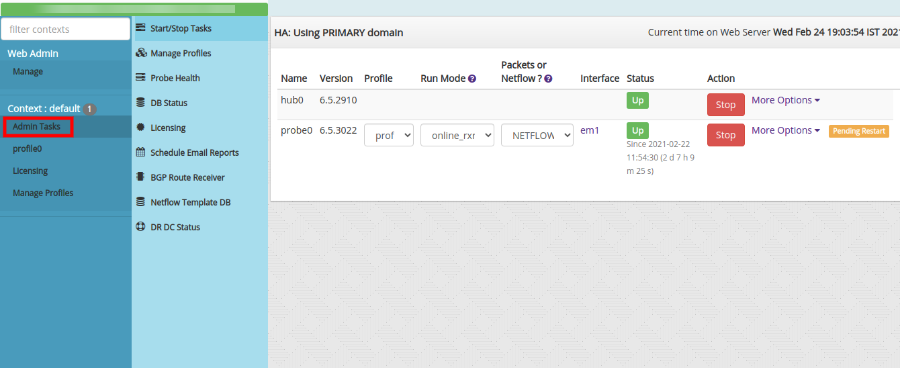900x368 pixels.
Task: Open DB Status page
Action: click(x=199, y=103)
